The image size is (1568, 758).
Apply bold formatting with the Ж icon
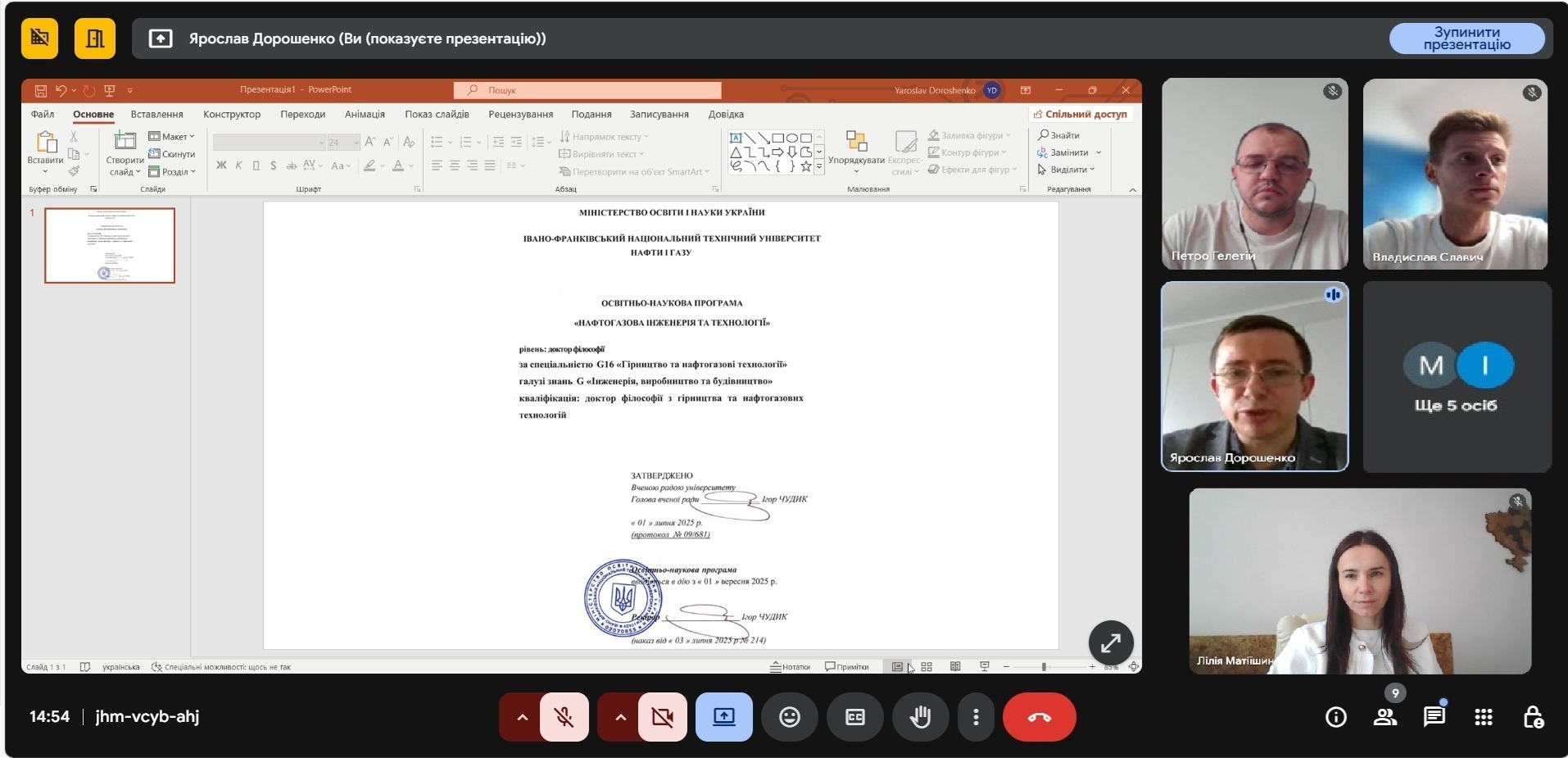pos(222,166)
